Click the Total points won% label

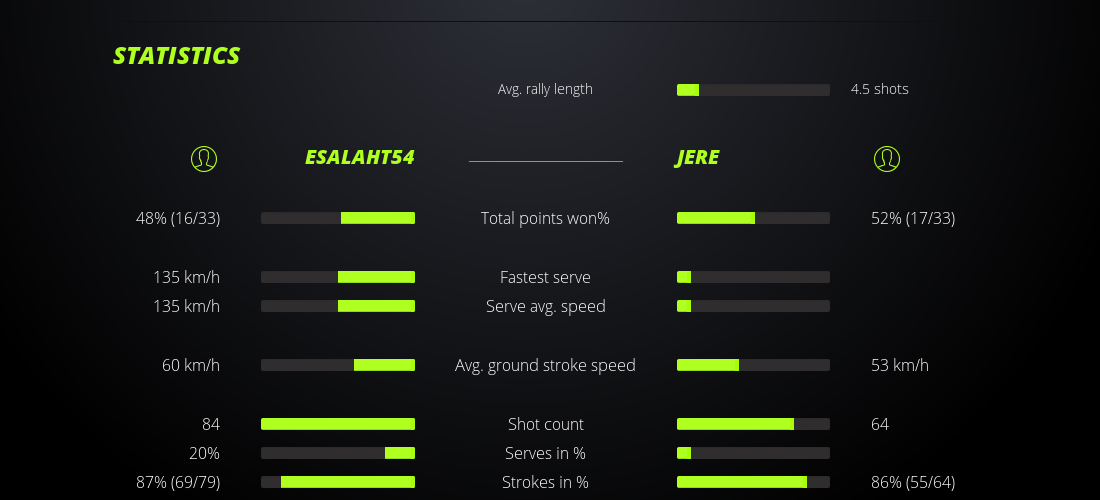pyautogui.click(x=545, y=218)
